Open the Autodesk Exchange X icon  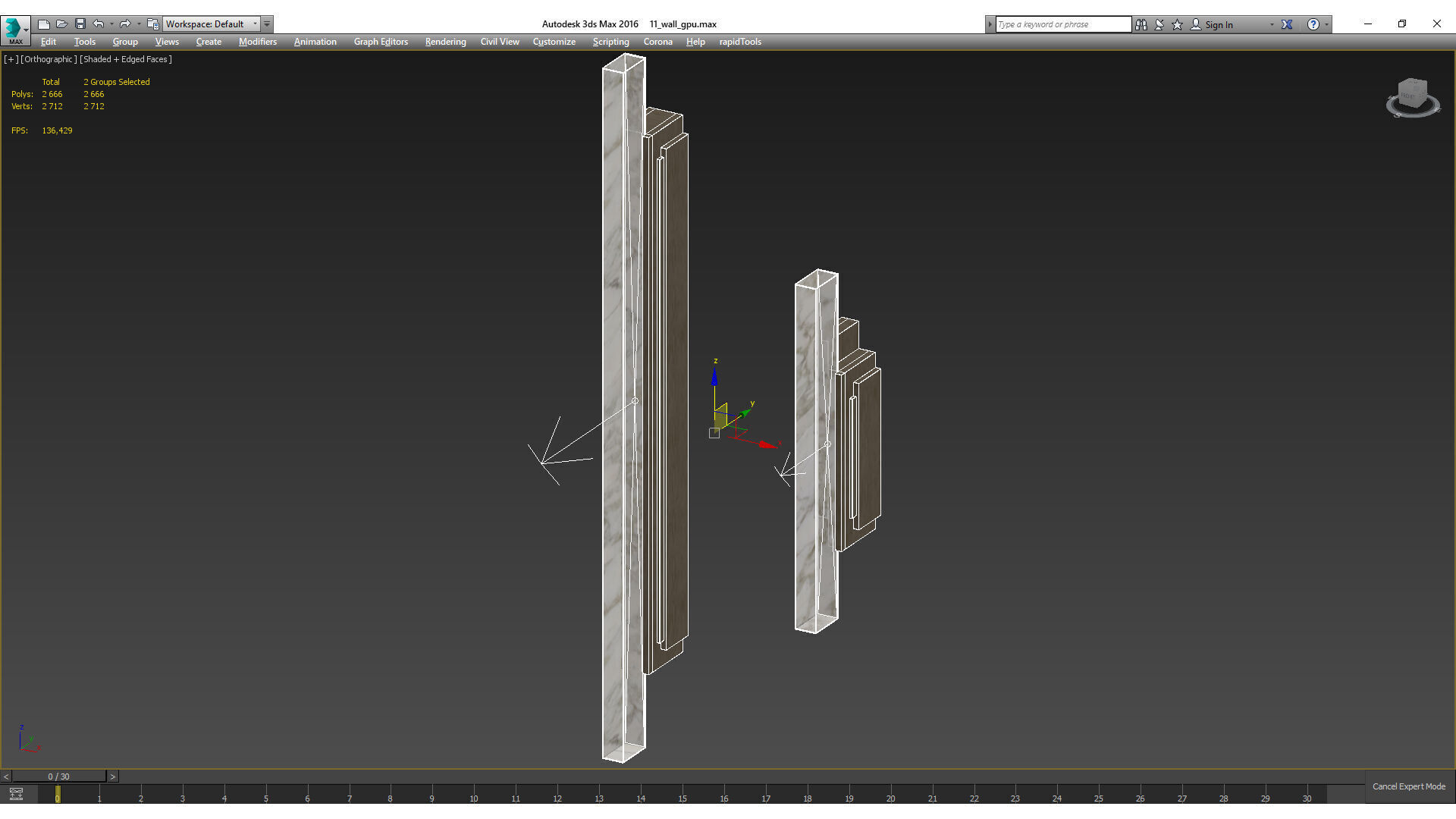(x=1287, y=24)
